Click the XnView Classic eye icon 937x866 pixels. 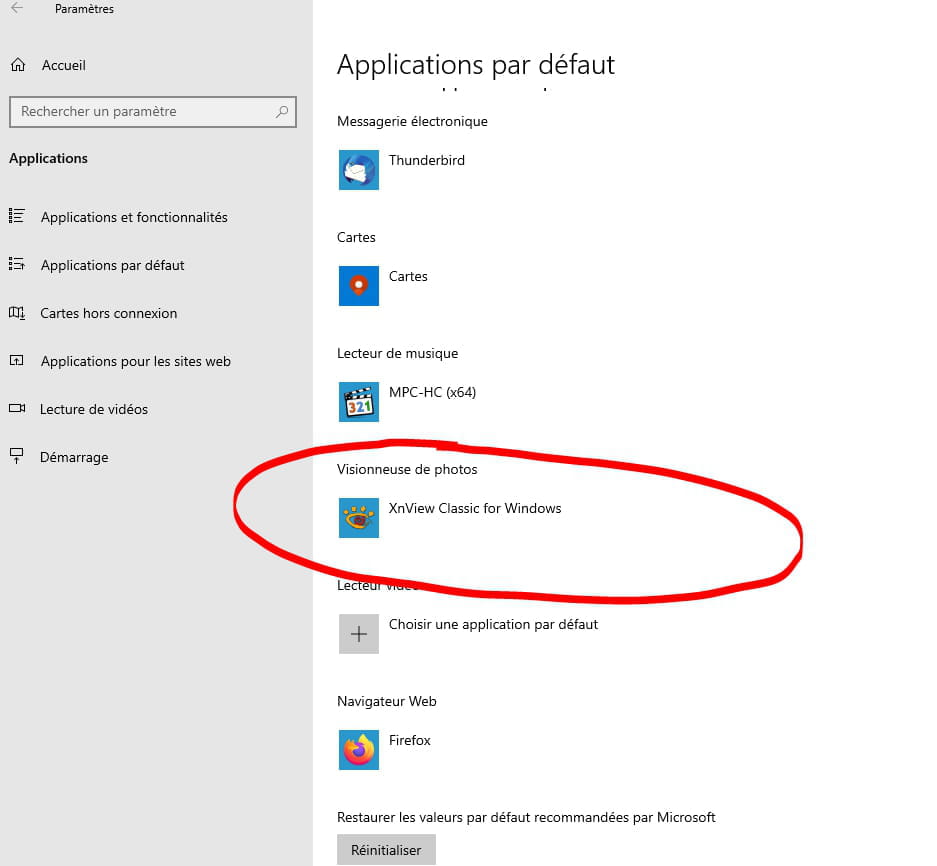(358, 518)
